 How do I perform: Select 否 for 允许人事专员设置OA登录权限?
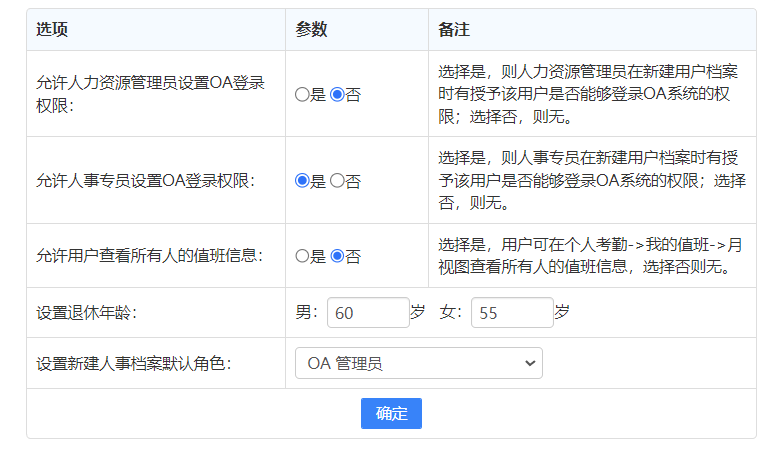tap(337, 181)
